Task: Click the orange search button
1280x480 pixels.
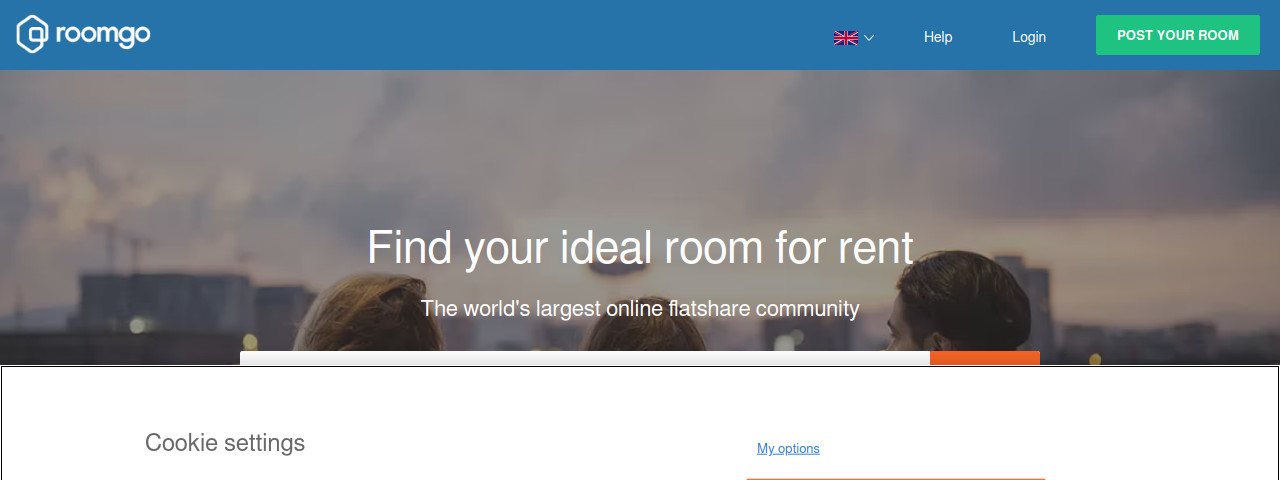Action: click(x=985, y=358)
